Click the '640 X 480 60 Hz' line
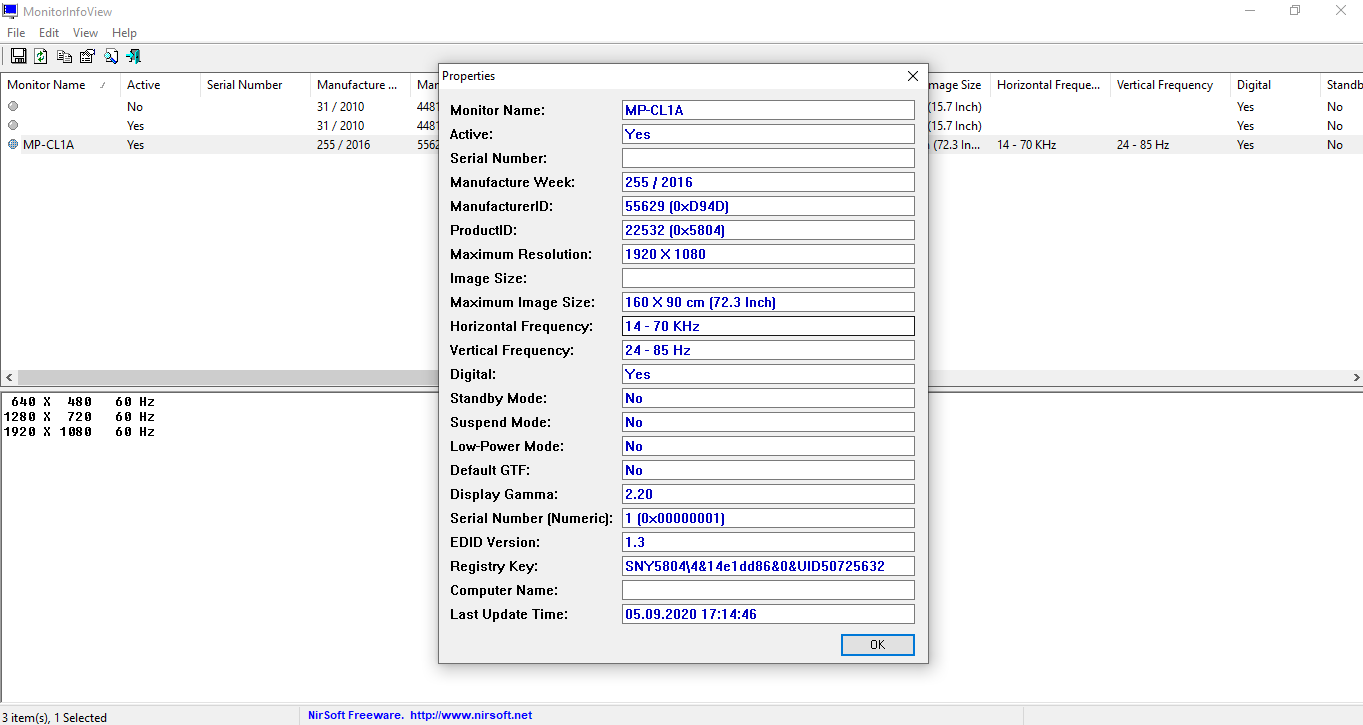Screen dimensions: 1363x725 [83, 402]
